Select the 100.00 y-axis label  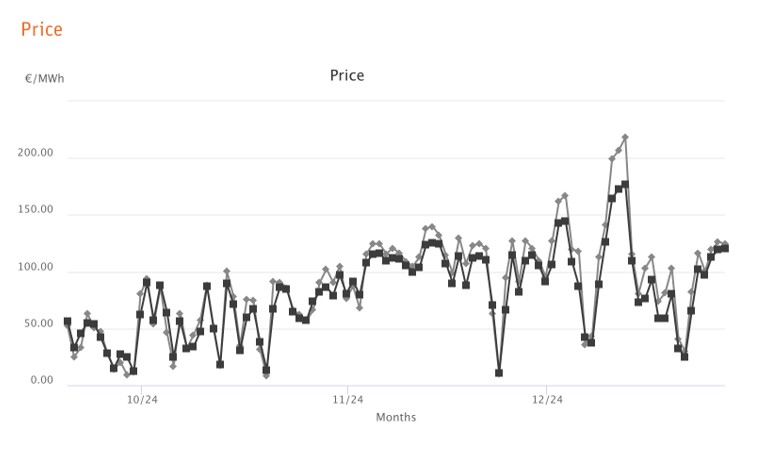(35, 267)
